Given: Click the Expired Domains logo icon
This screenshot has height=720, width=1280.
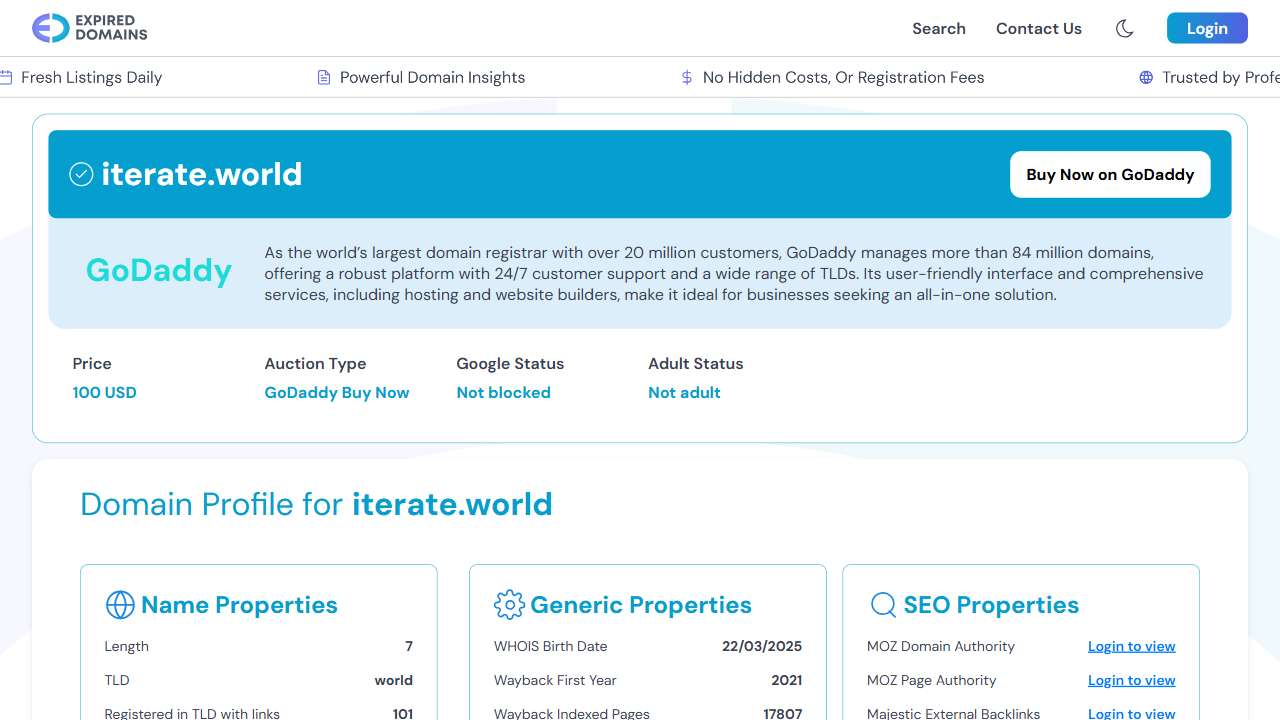Looking at the screenshot, I should (48, 28).
